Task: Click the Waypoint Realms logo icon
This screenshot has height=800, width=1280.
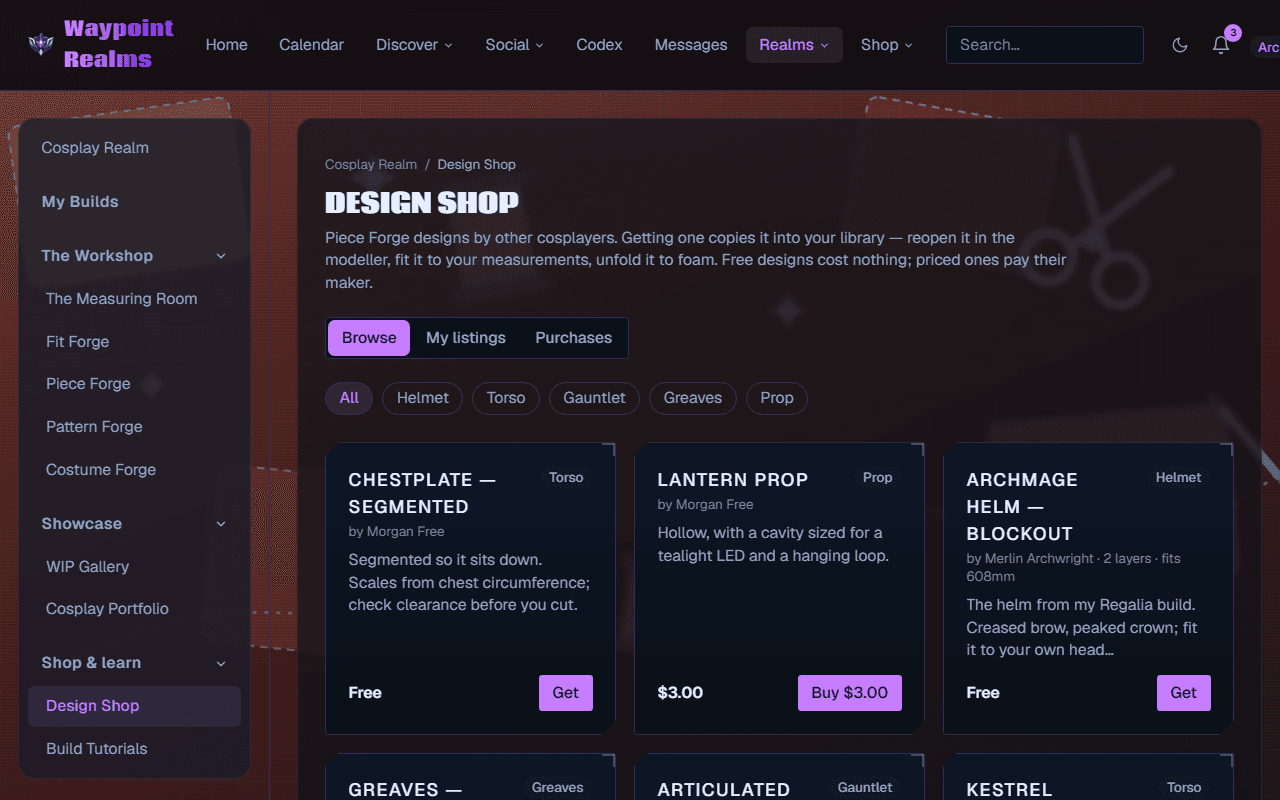Action: 41,44
